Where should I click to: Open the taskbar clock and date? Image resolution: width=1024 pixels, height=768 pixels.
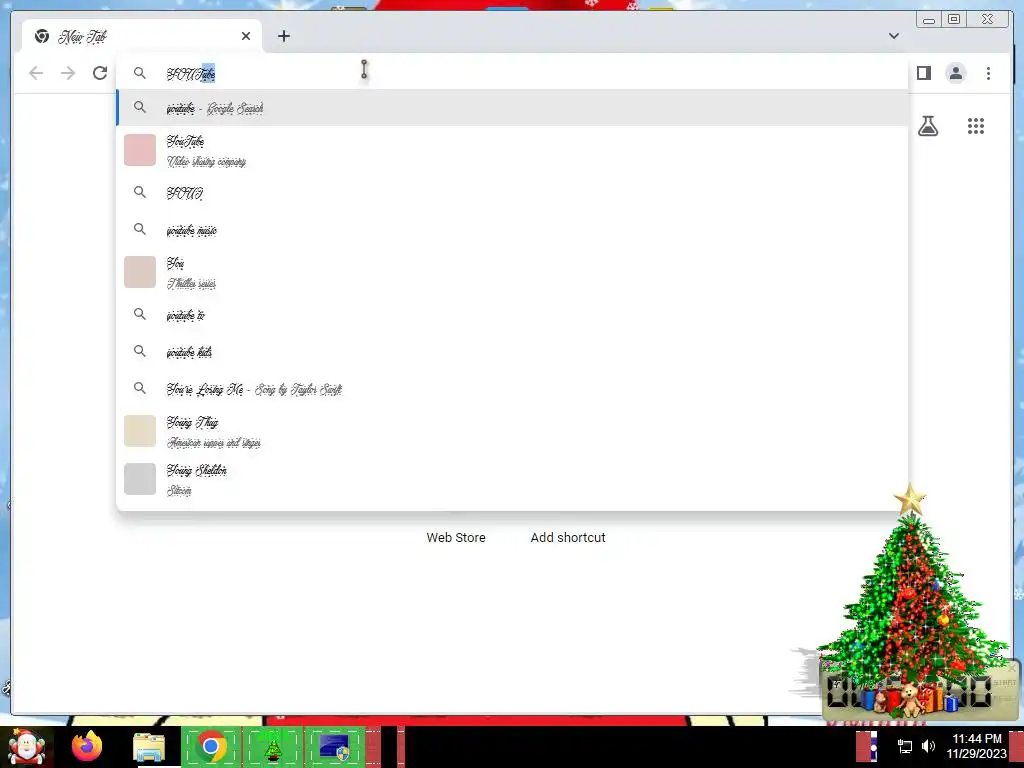pyautogui.click(x=976, y=746)
